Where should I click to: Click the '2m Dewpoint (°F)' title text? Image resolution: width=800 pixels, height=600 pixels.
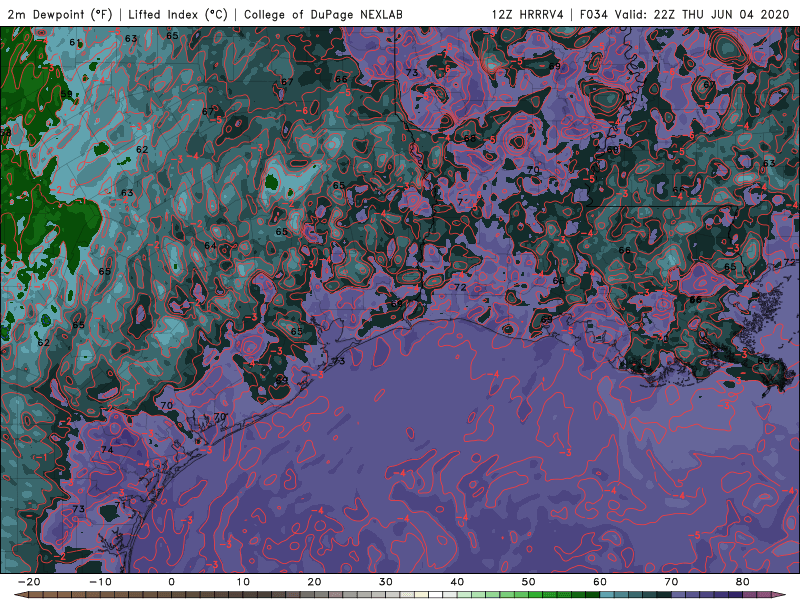tap(60, 14)
